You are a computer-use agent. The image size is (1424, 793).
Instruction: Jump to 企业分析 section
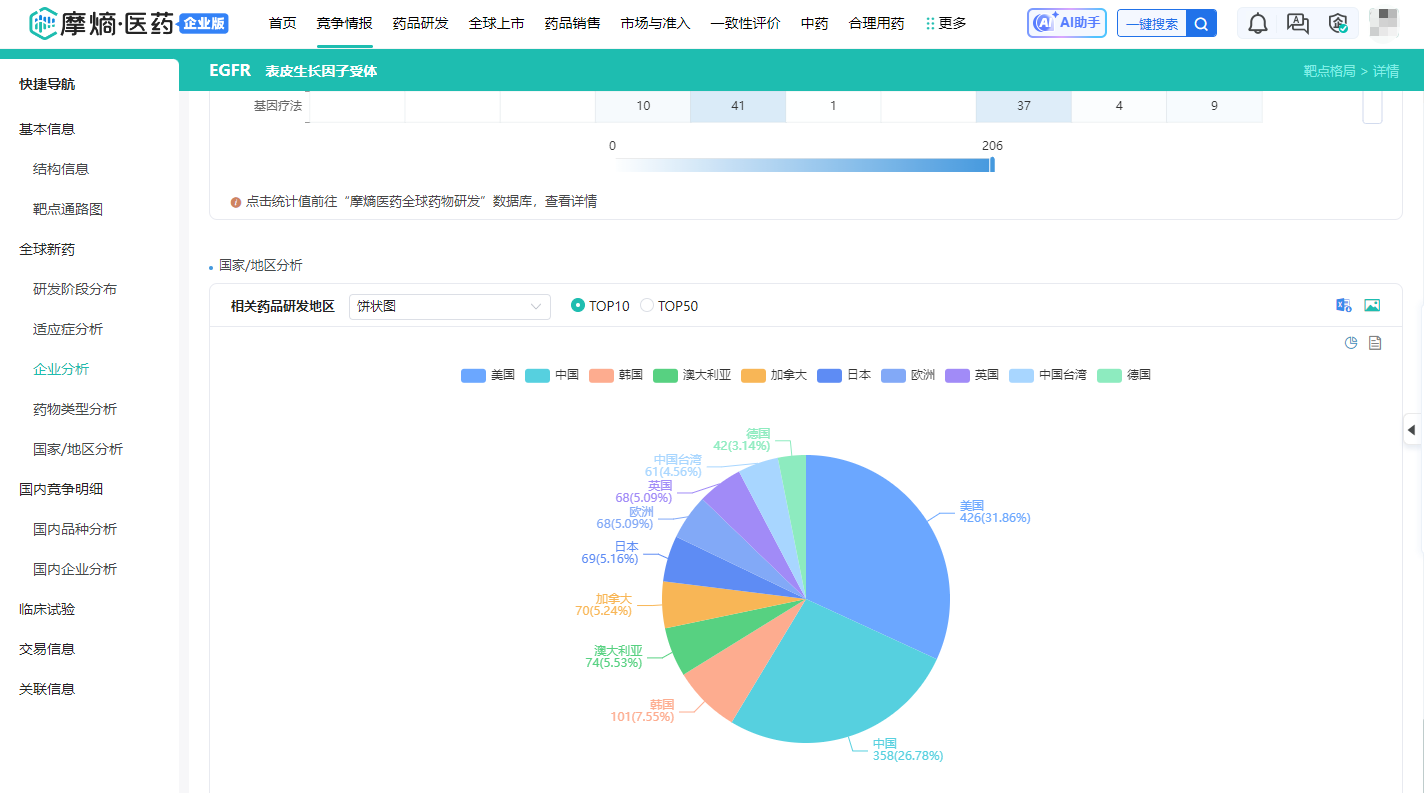coord(61,369)
